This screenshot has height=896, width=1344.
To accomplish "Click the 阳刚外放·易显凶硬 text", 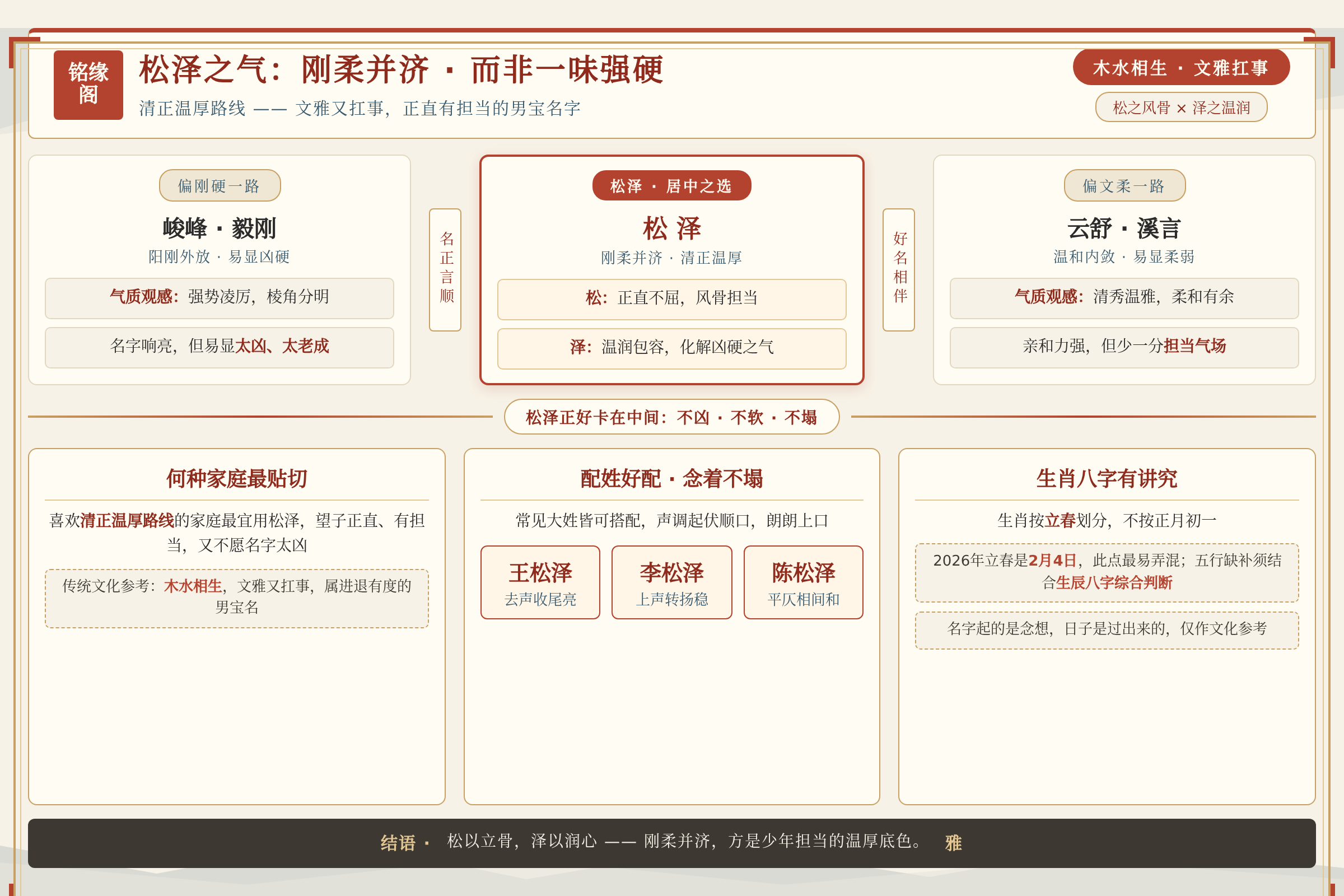I will click(220, 256).
